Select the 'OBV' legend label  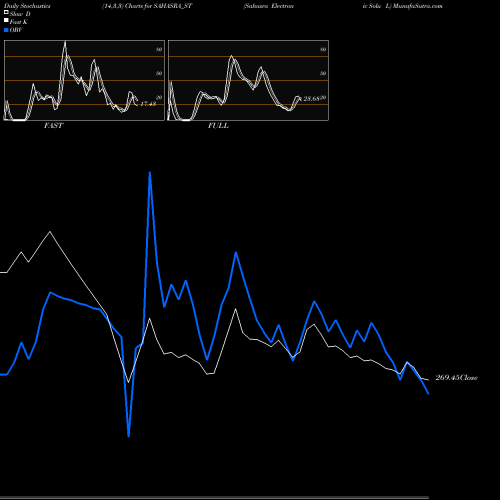pyautogui.click(x=16, y=30)
